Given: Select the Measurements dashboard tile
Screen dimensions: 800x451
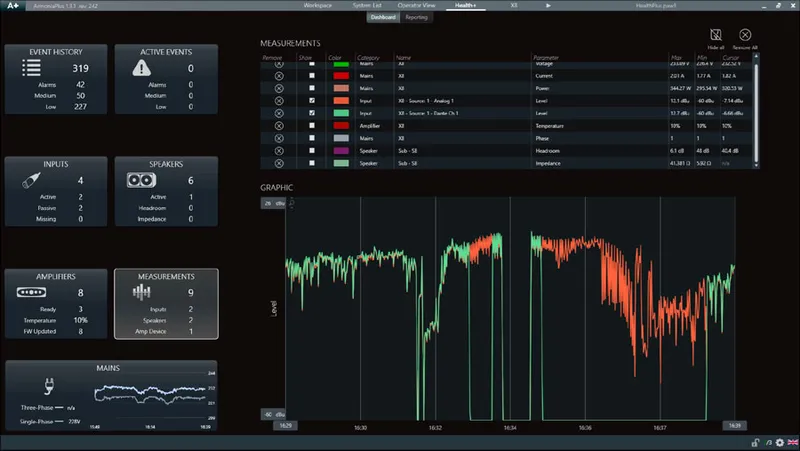Looking at the screenshot, I should click(x=166, y=304).
